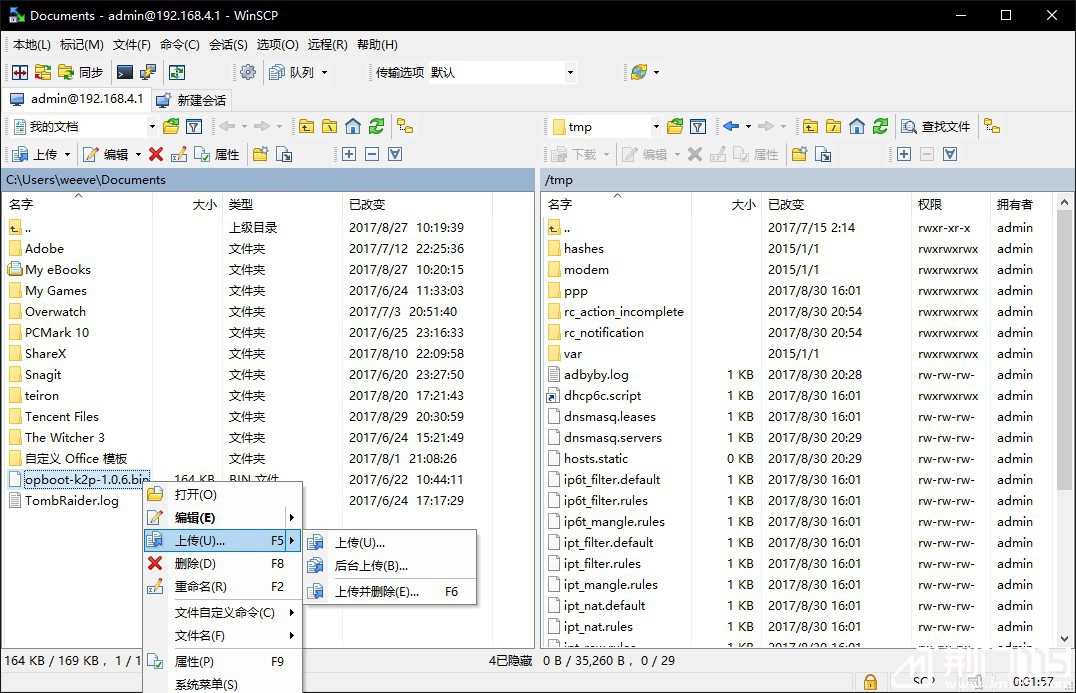Screen dimensions: 1076x693
Task: Select remote file dnsmasq.leases
Action: (x=609, y=416)
